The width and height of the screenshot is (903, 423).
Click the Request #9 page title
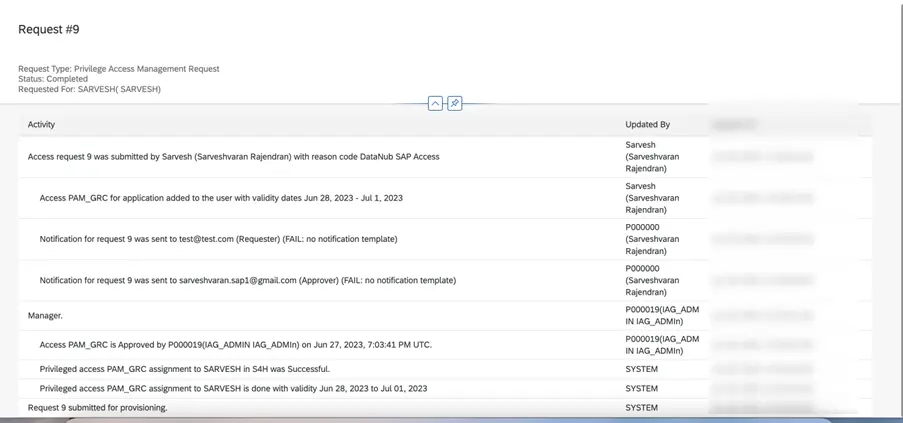pos(48,30)
